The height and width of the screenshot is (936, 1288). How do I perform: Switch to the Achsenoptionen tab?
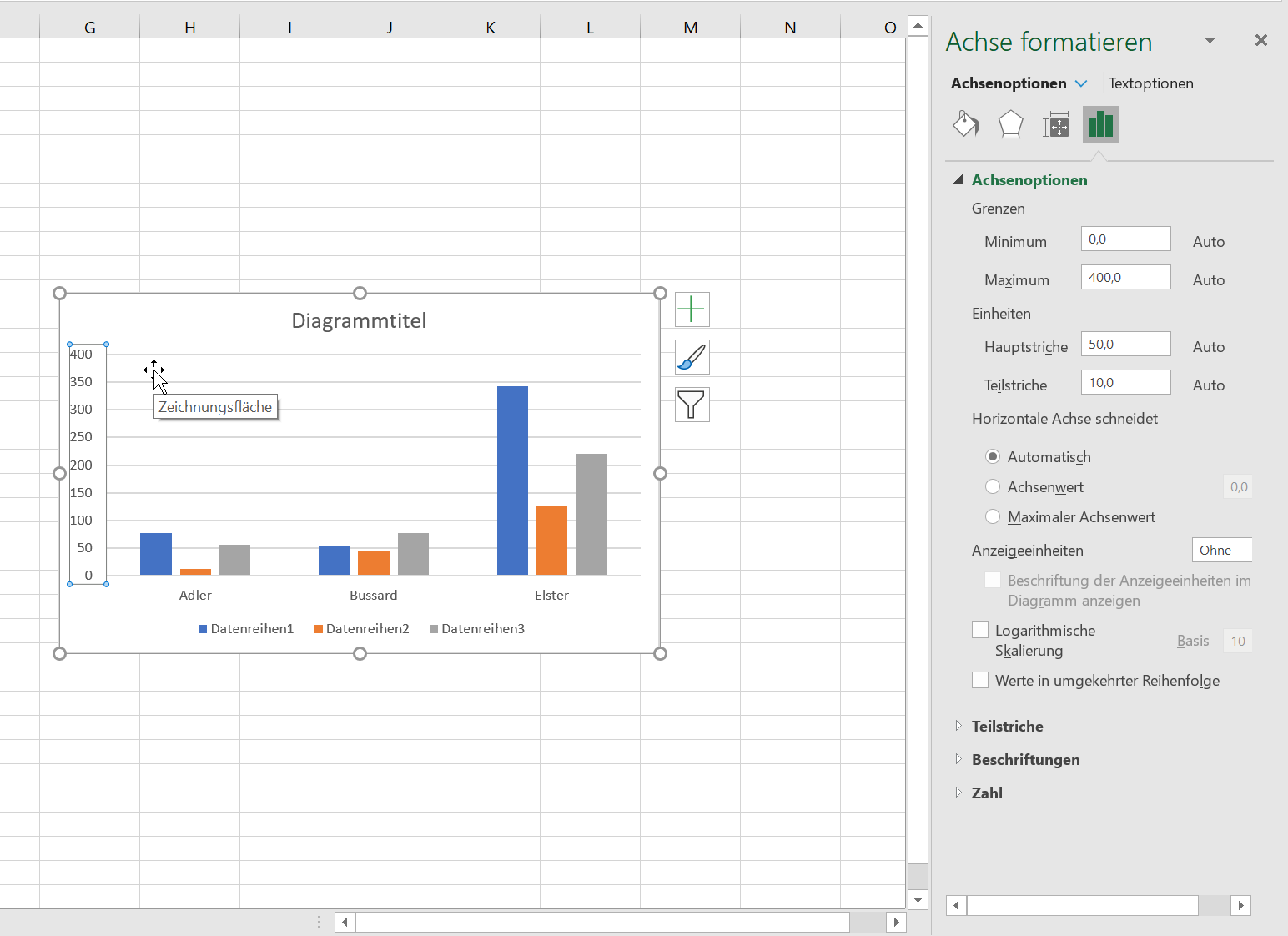pos(1009,83)
